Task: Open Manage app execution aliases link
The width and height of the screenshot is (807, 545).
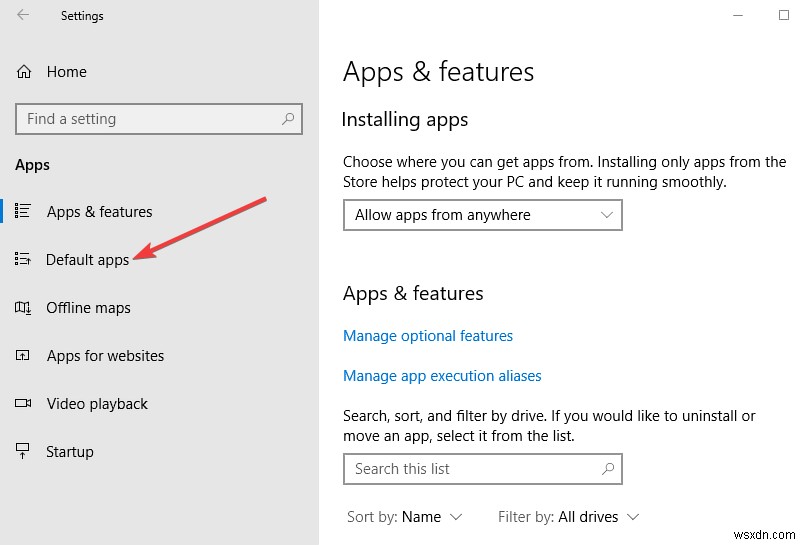Action: (x=442, y=376)
